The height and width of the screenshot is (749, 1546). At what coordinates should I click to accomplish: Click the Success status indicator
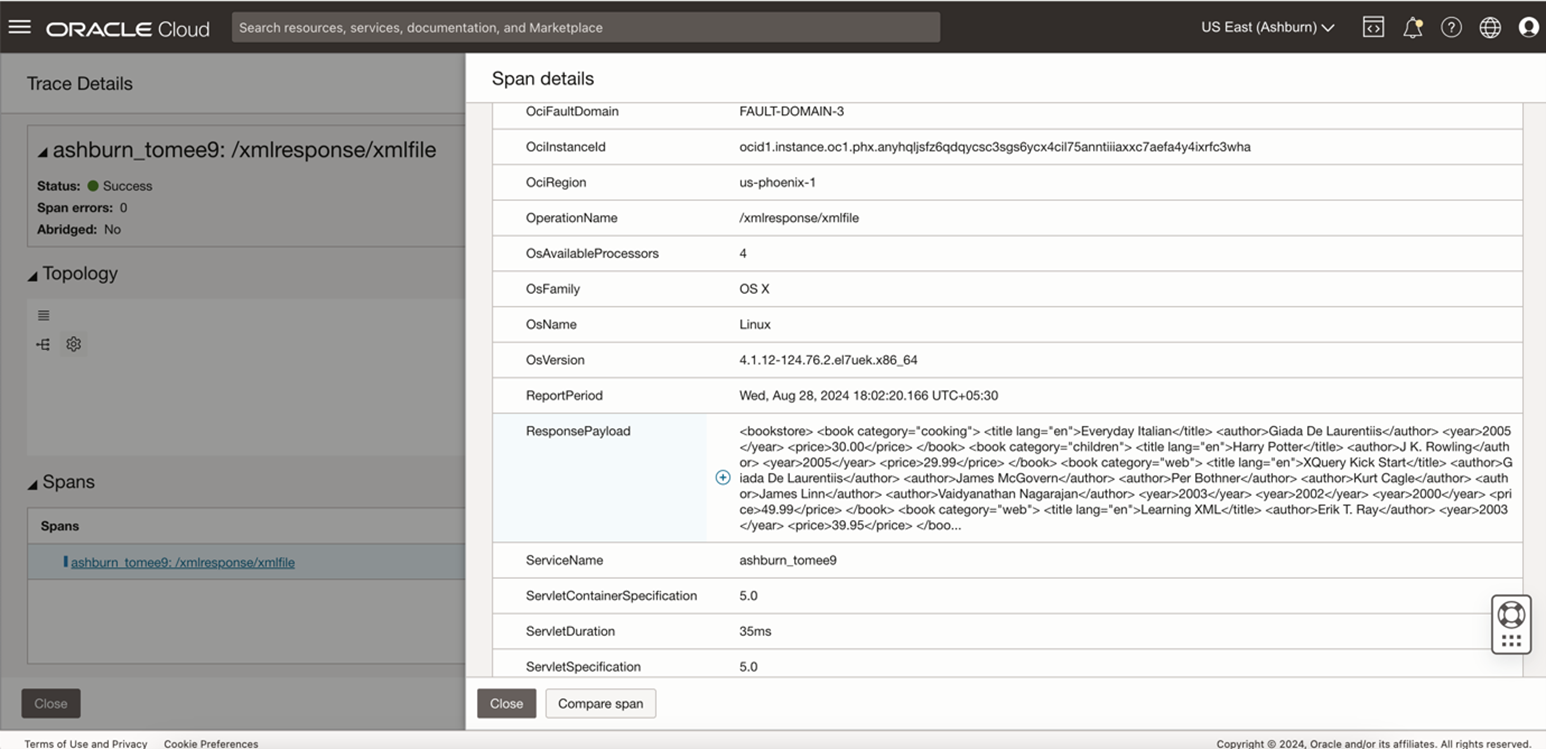point(120,186)
